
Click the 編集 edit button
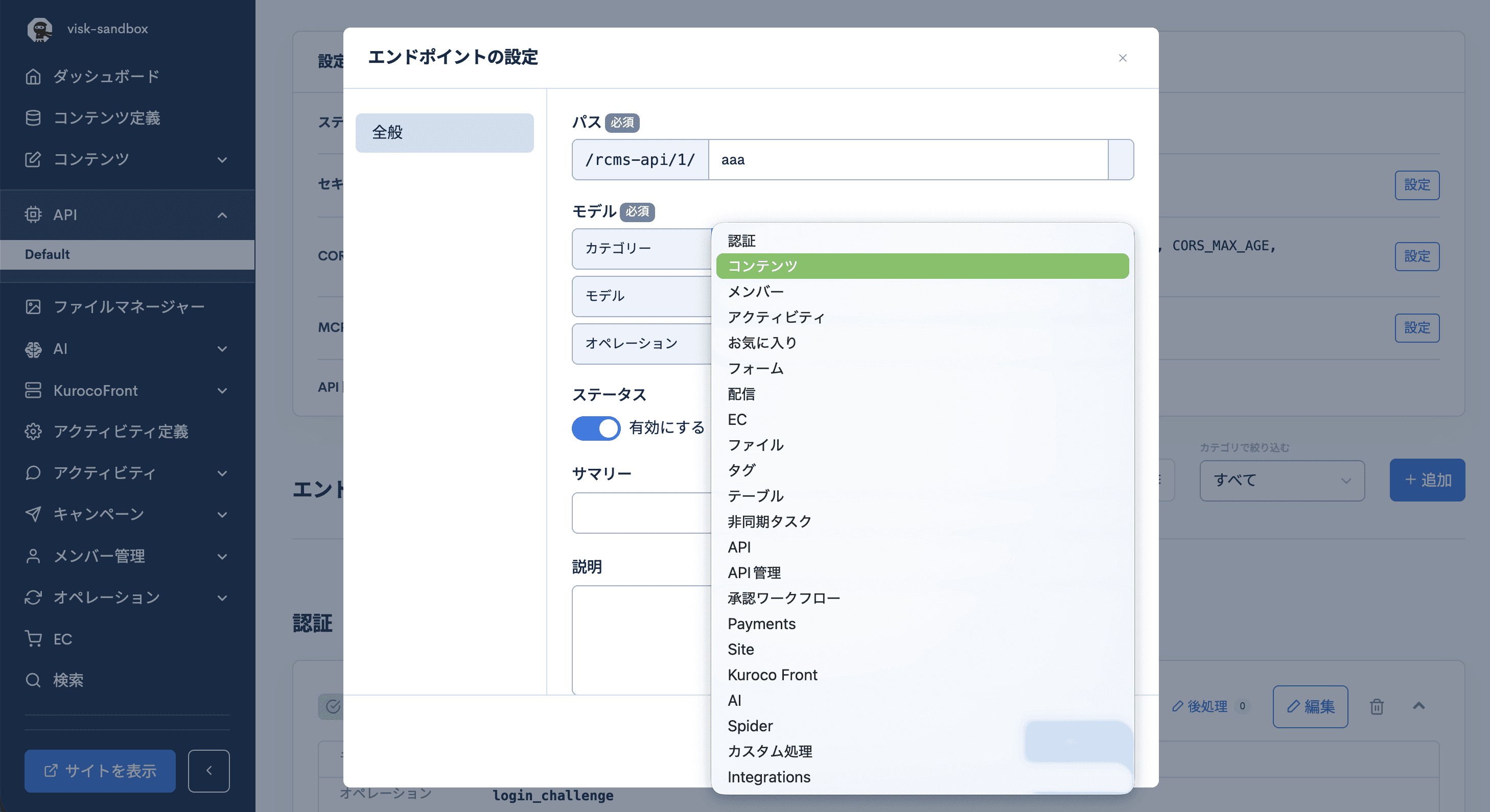click(1310, 706)
